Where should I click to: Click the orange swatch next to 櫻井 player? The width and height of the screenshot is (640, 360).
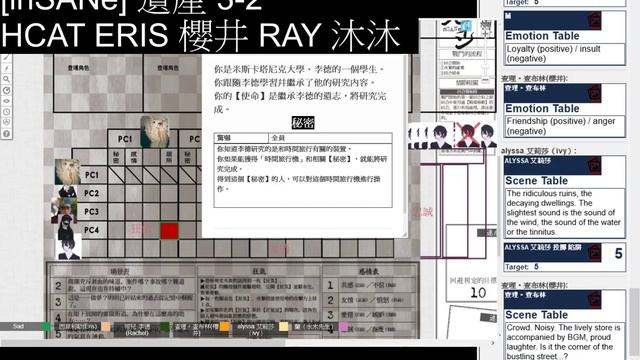(224, 327)
